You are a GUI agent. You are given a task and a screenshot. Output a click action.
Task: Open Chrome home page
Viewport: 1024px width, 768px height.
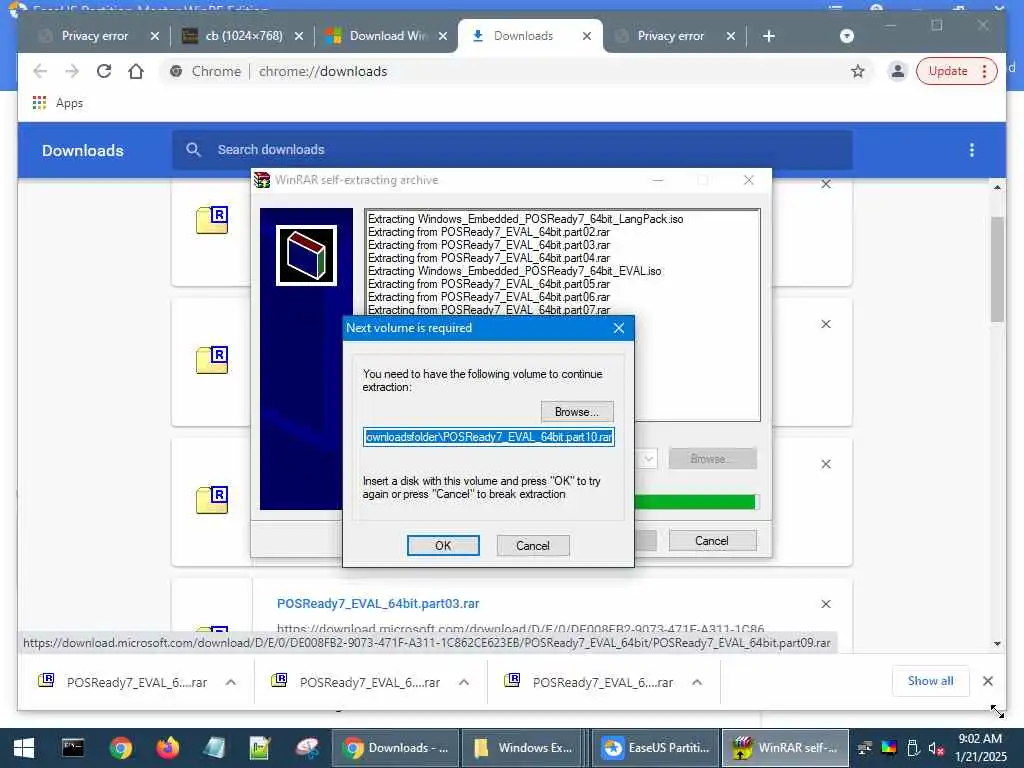[x=136, y=71]
